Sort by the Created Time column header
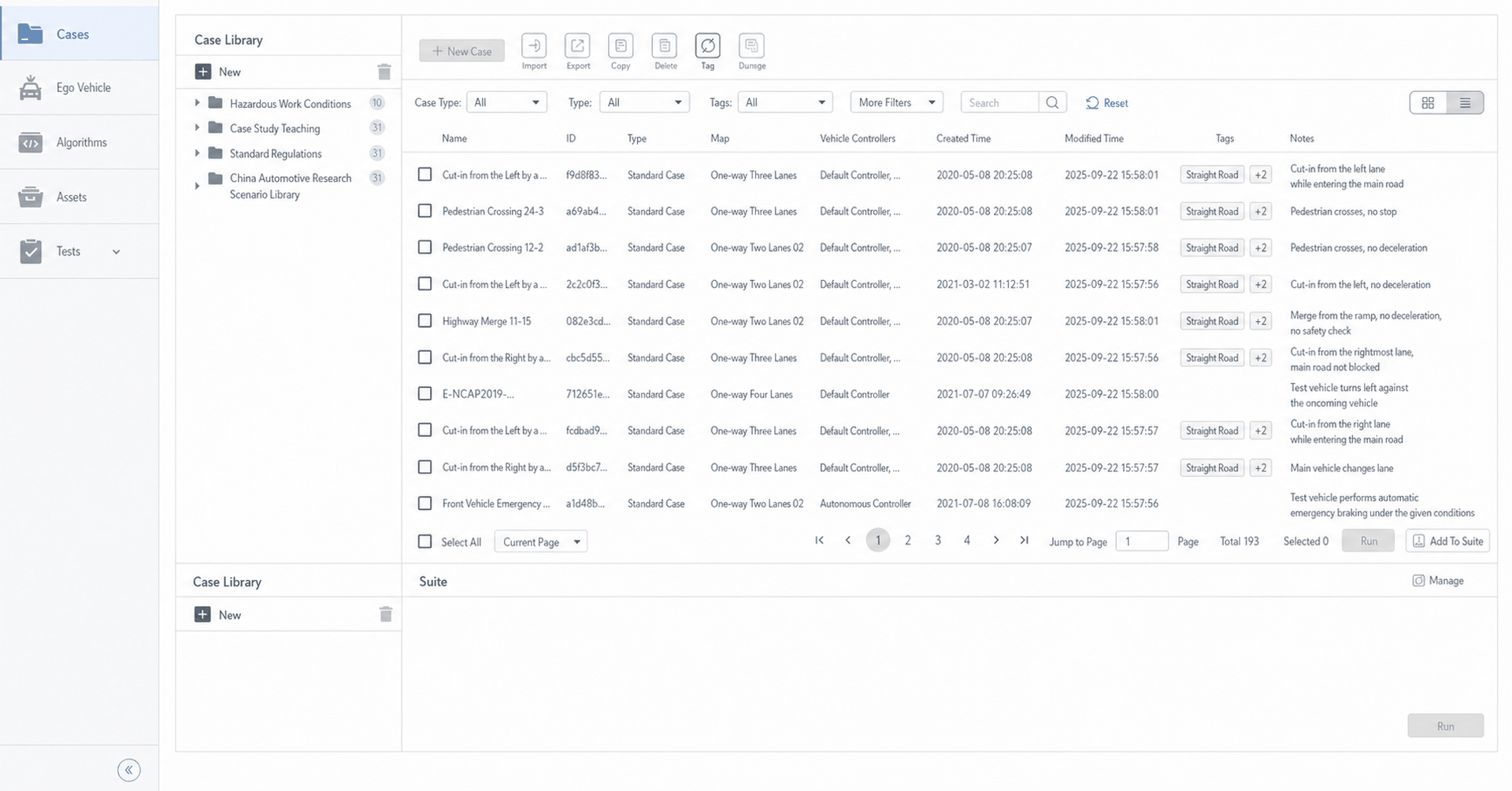This screenshot has height=791, width=1512. tap(963, 139)
